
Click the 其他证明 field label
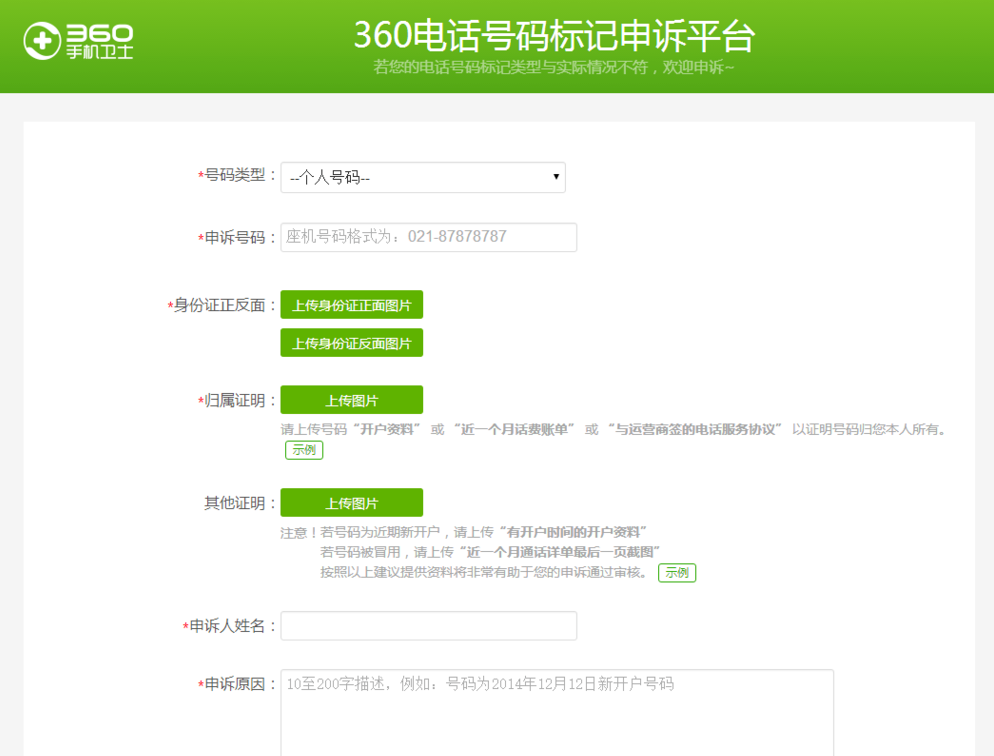pos(241,503)
